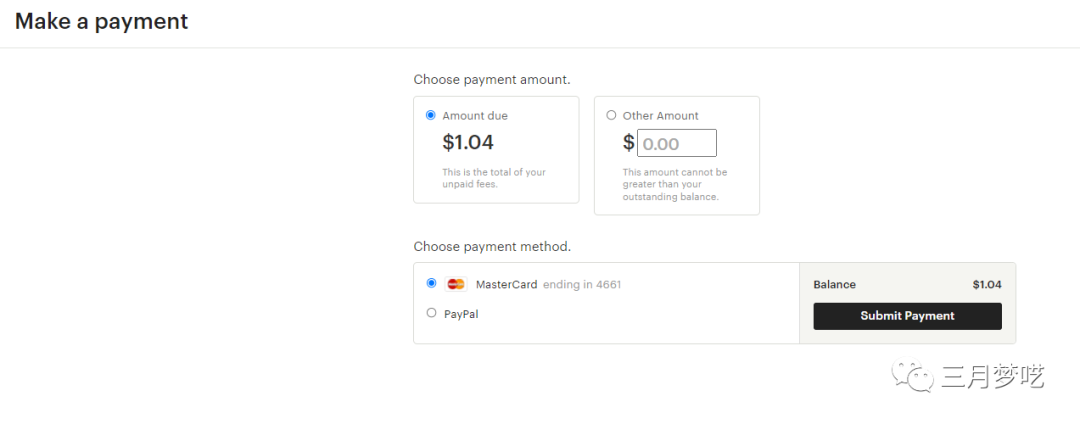Click the WeChat watermark logo icon
Viewport: 1080px width, 424px height.
pyautogui.click(x=915, y=377)
